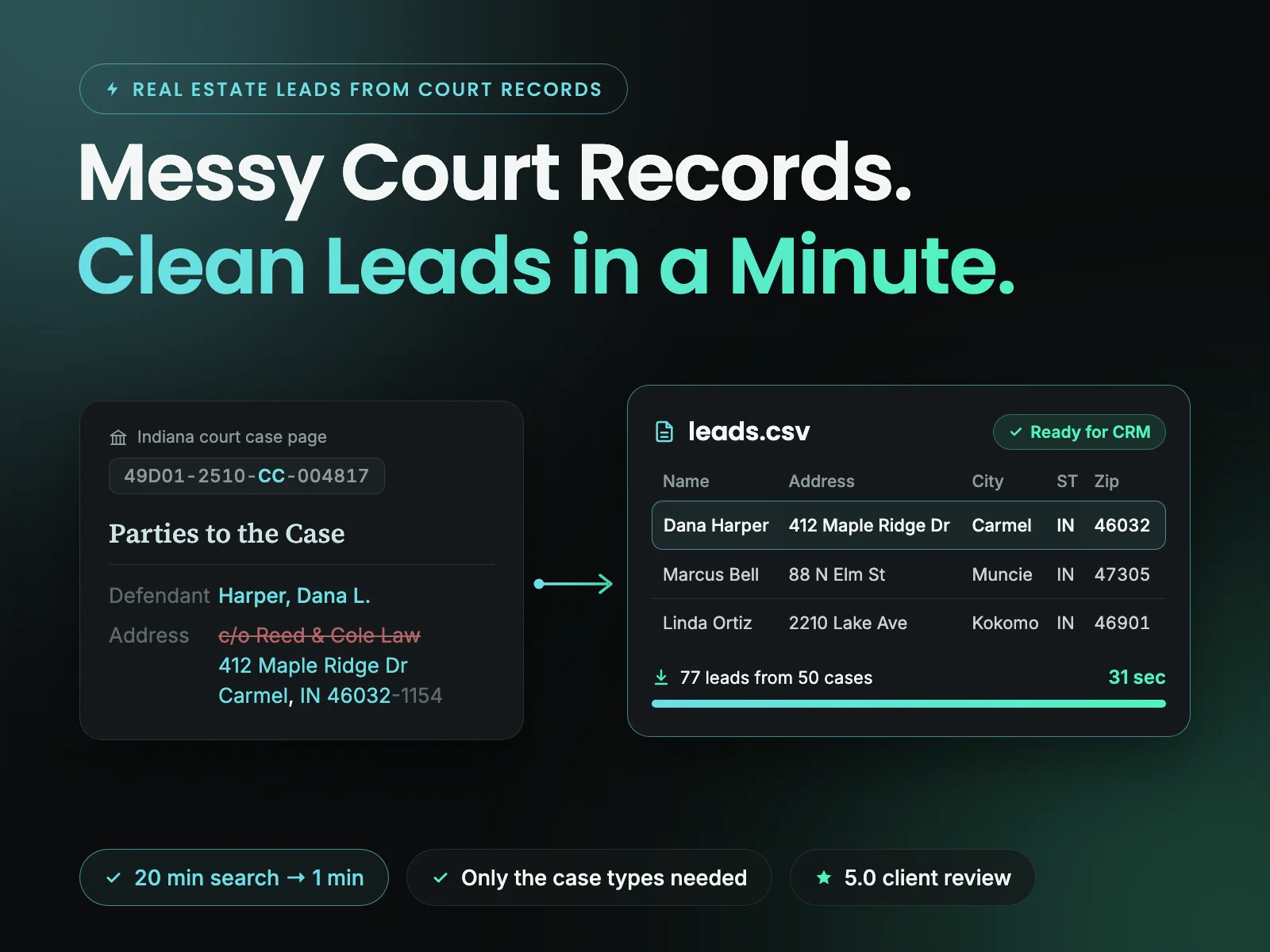This screenshot has width=1270, height=952.
Task: Click the ST column header
Action: 1067,482
